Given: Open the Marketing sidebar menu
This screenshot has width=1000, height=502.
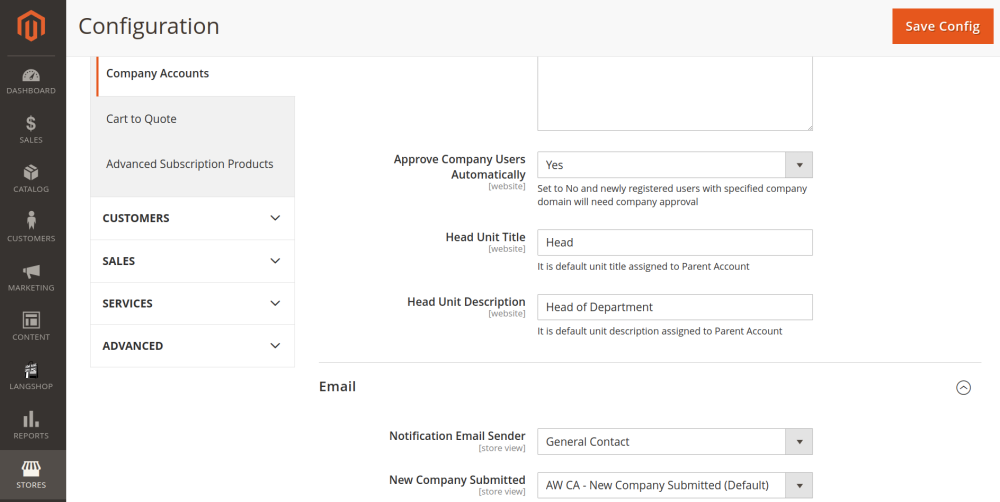Looking at the screenshot, I should [31, 278].
